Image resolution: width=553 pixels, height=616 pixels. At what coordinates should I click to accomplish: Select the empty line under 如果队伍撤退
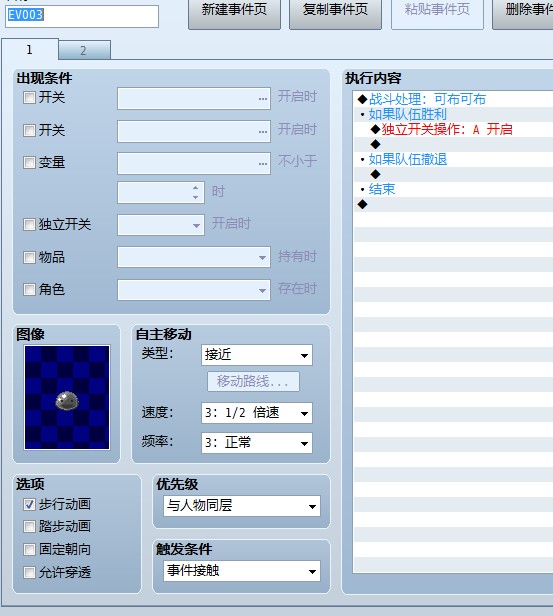tap(453, 174)
